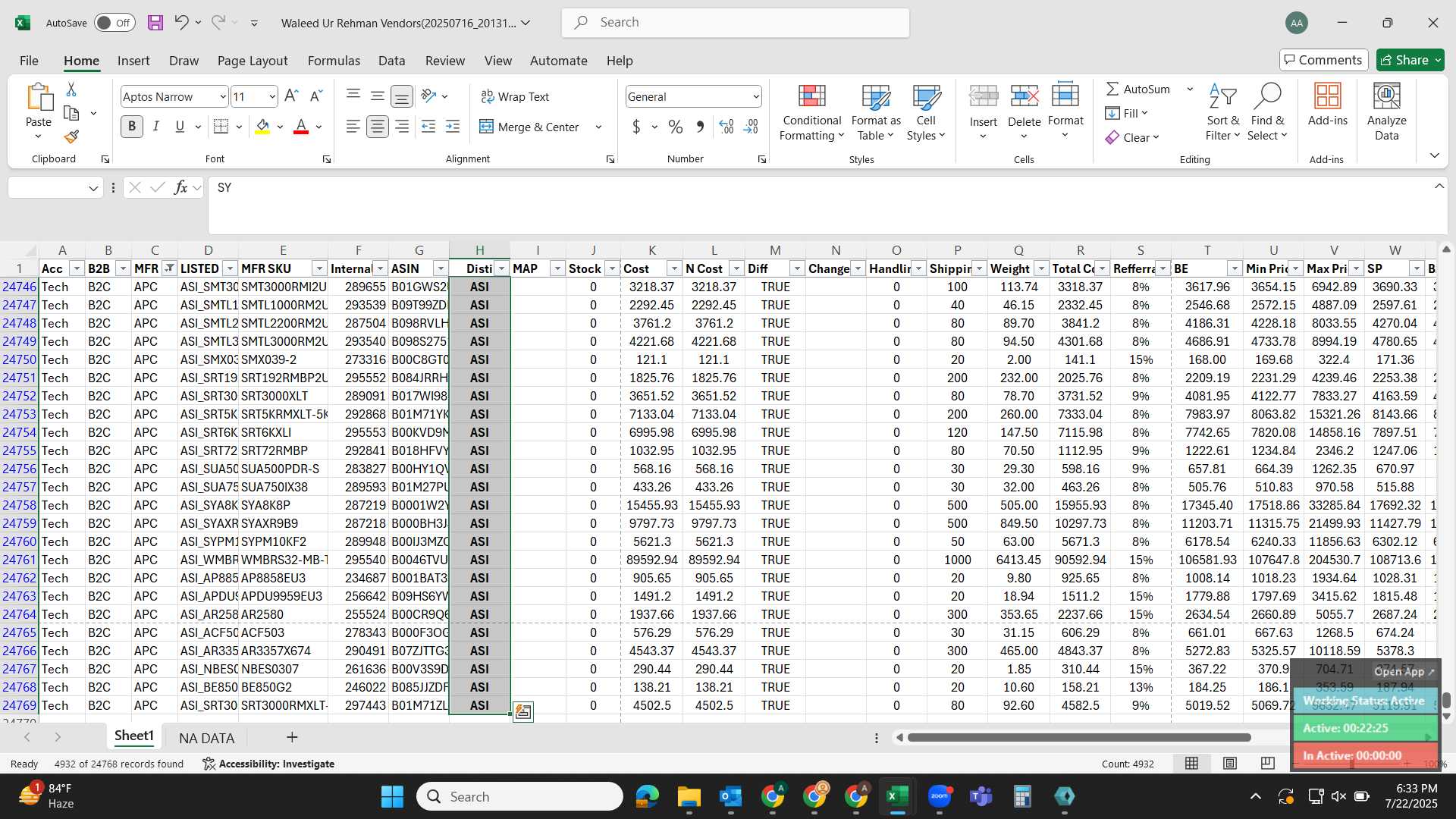
Task: Click the Format Painter brush icon
Action: pos(71,136)
